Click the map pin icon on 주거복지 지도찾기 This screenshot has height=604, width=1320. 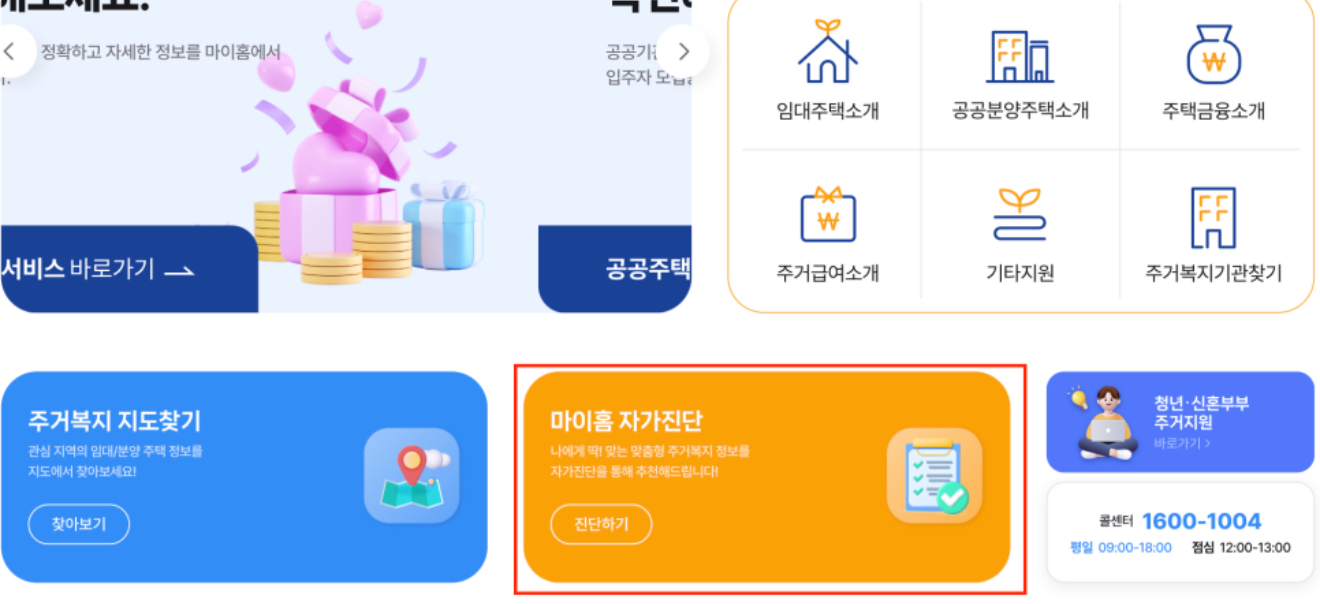coord(411,476)
